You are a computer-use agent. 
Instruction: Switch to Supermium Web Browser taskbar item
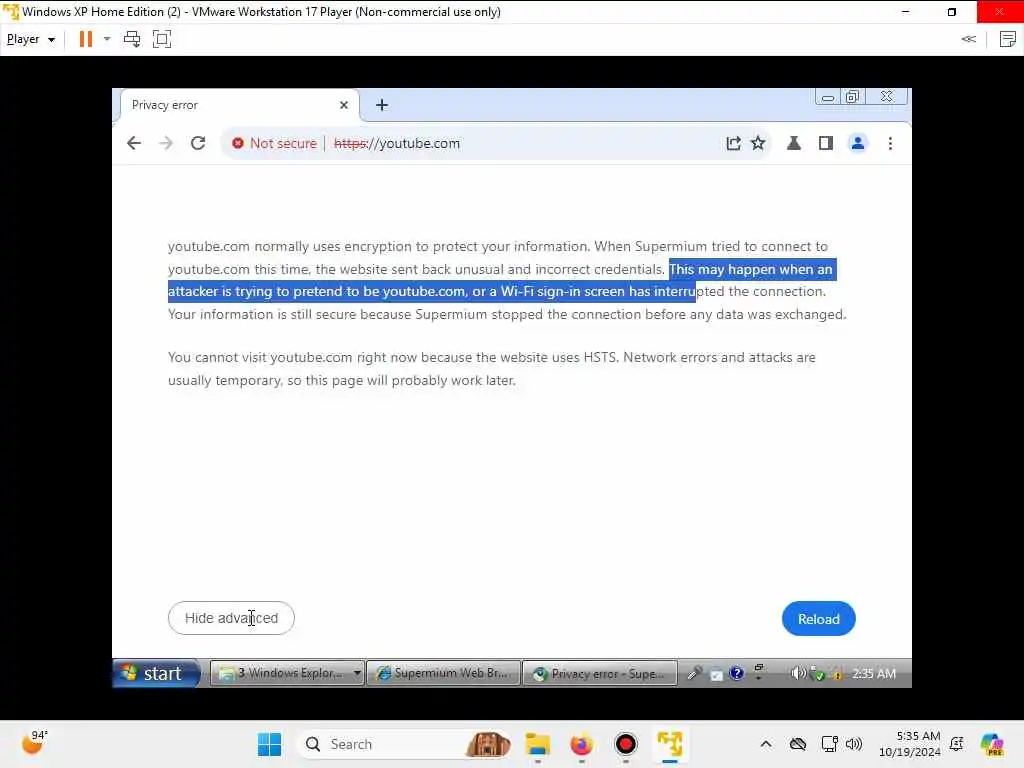point(443,673)
